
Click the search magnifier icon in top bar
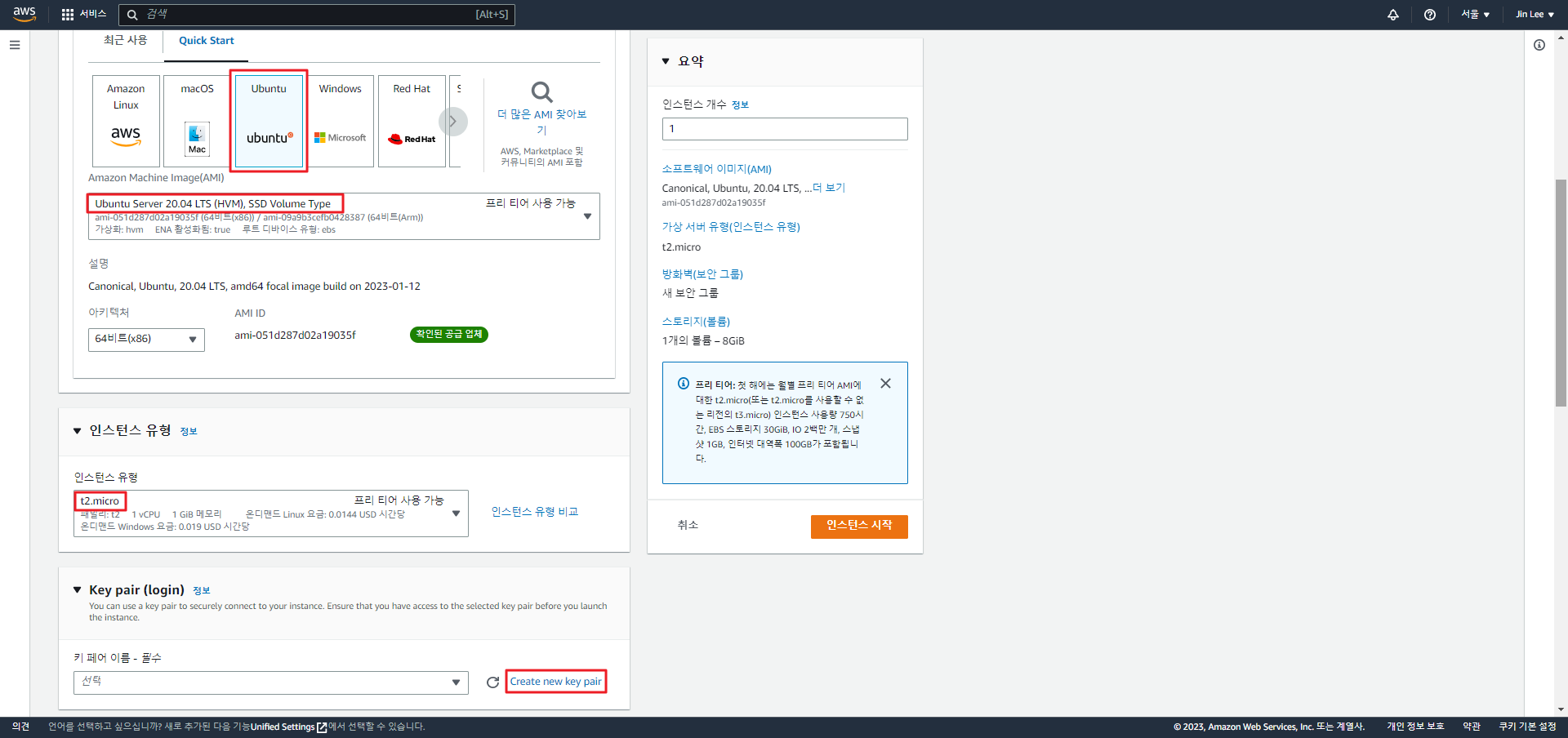132,15
